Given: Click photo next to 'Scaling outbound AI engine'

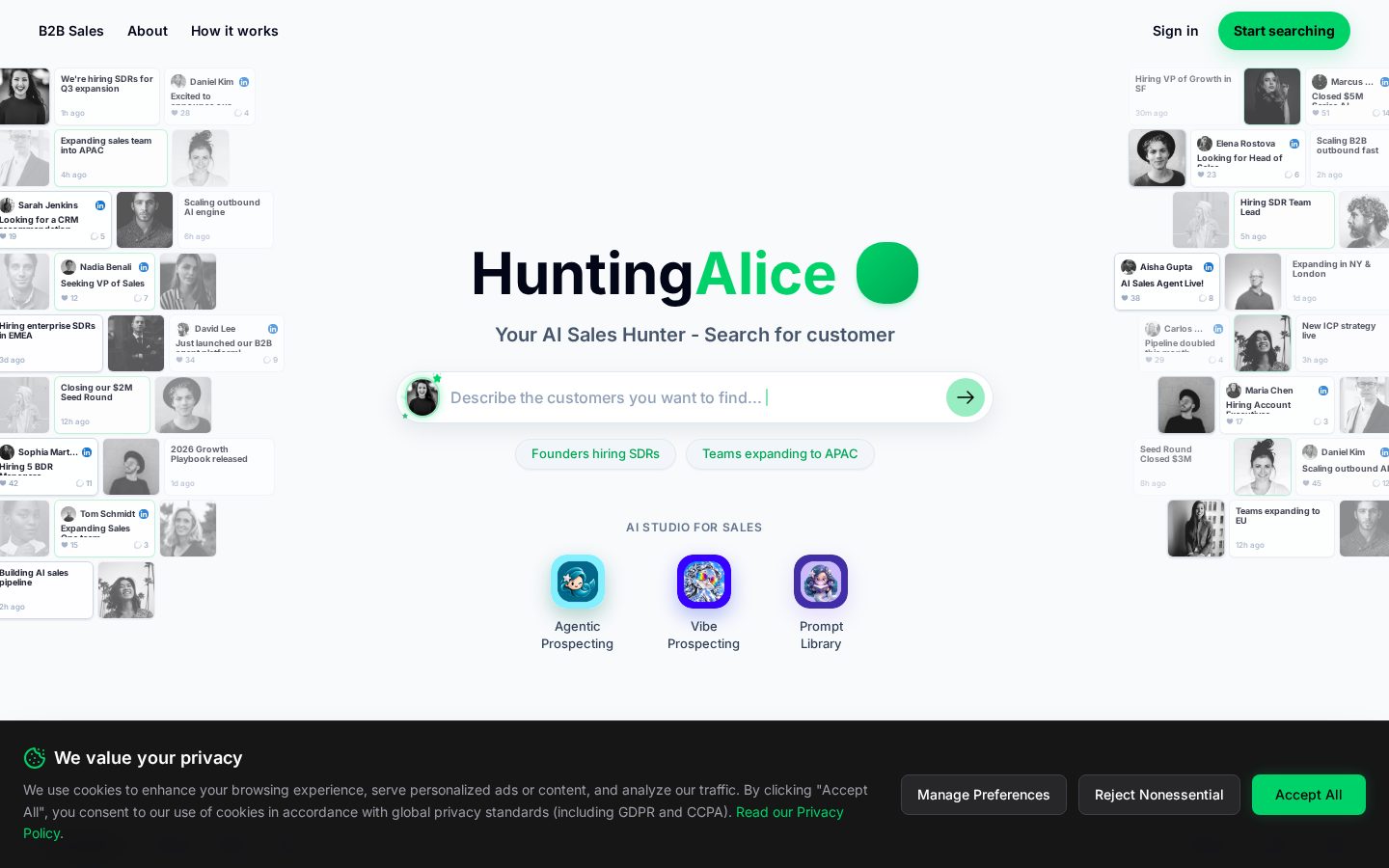Looking at the screenshot, I should click(145, 220).
